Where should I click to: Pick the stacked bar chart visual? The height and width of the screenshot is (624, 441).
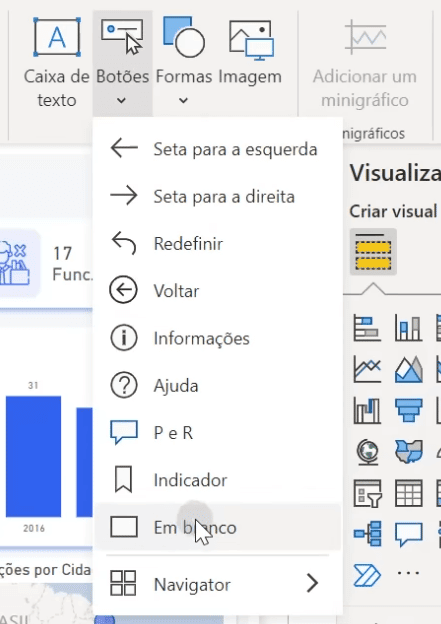(367, 328)
